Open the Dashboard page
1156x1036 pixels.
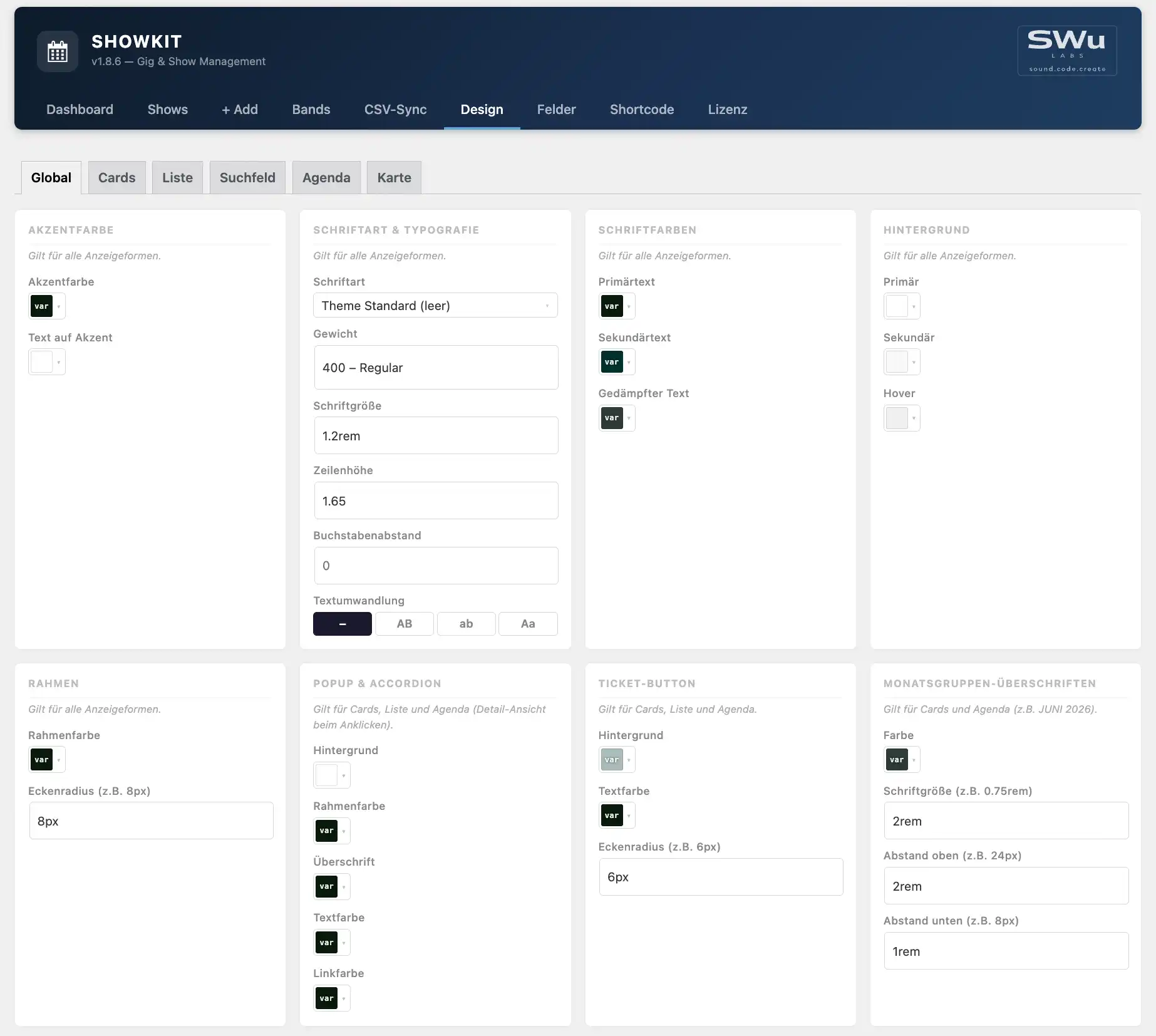pyautogui.click(x=80, y=109)
